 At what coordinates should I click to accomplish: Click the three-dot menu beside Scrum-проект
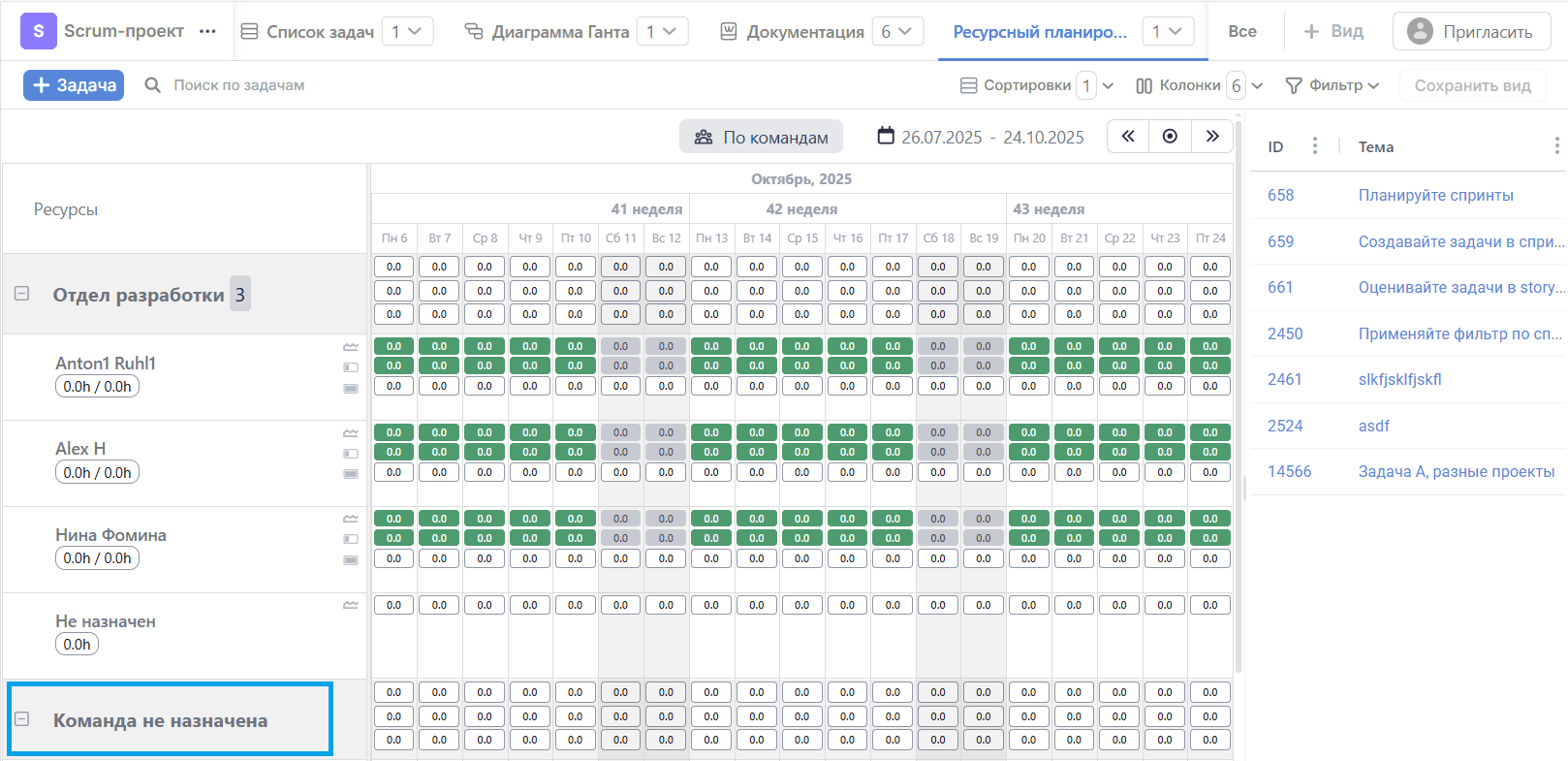point(207,31)
